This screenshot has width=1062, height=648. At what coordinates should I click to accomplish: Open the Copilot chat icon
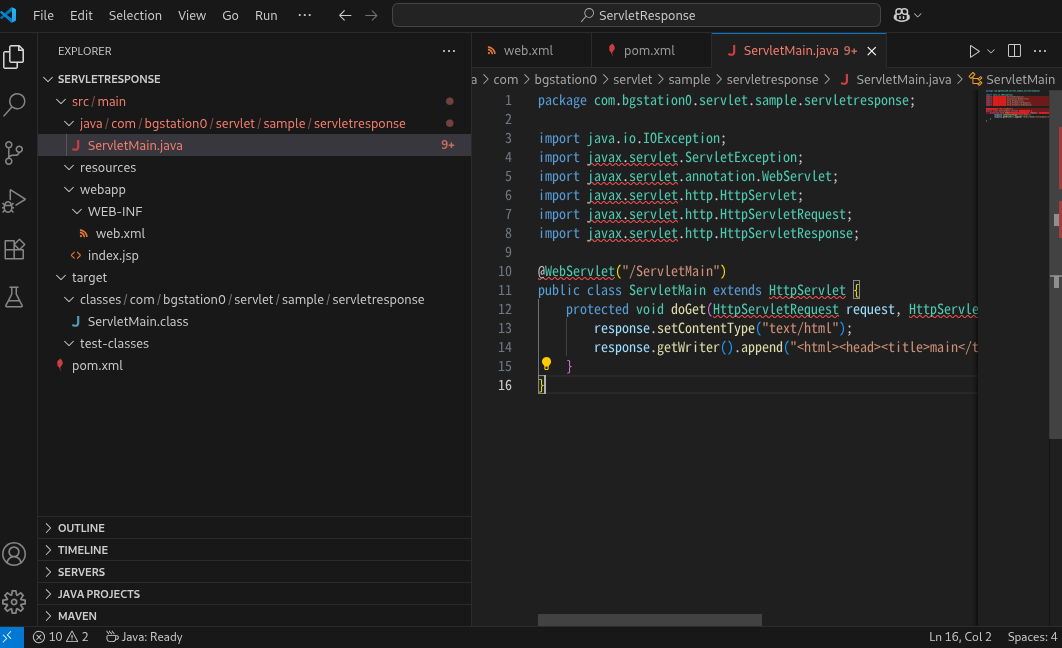[901, 15]
